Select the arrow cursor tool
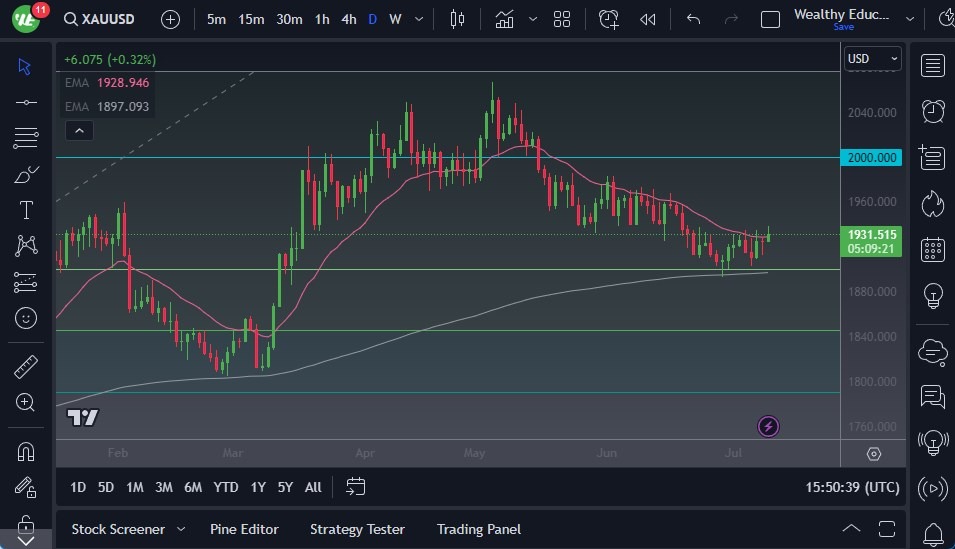Image resolution: width=955 pixels, height=549 pixels. click(x=25, y=66)
